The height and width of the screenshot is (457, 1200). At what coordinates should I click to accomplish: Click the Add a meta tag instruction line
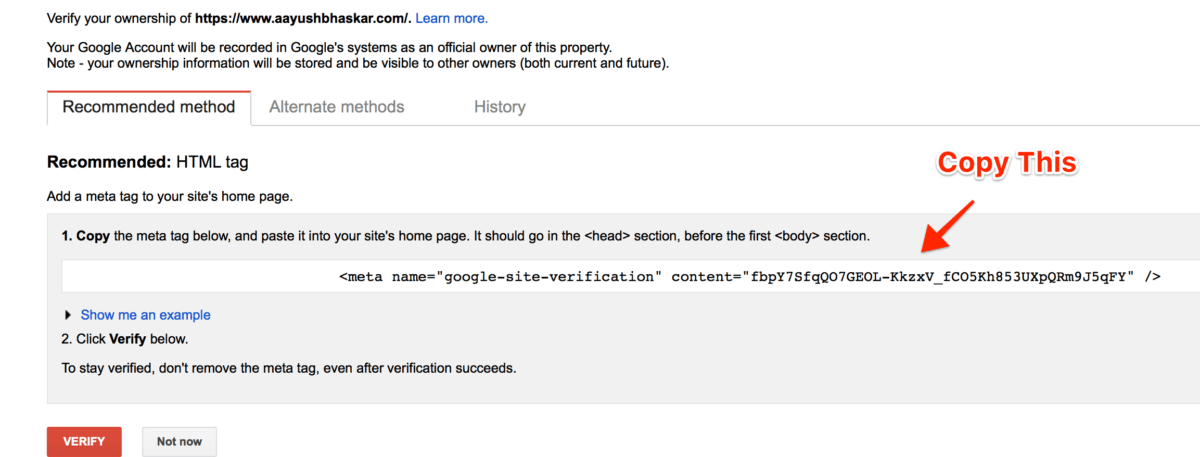(170, 197)
